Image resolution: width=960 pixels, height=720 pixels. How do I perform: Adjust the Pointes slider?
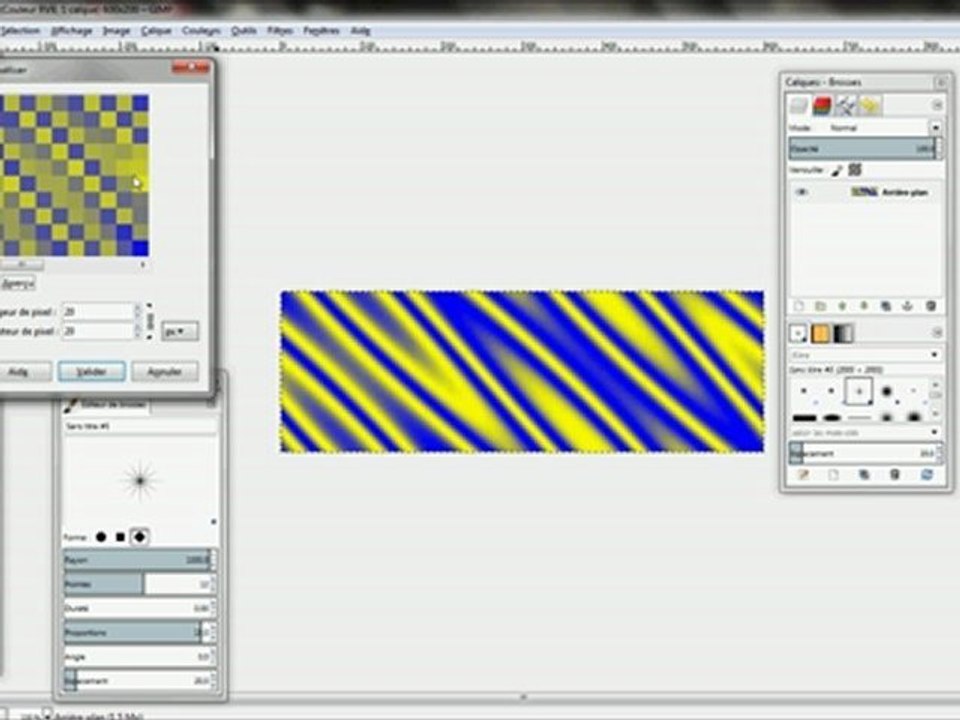(140, 585)
